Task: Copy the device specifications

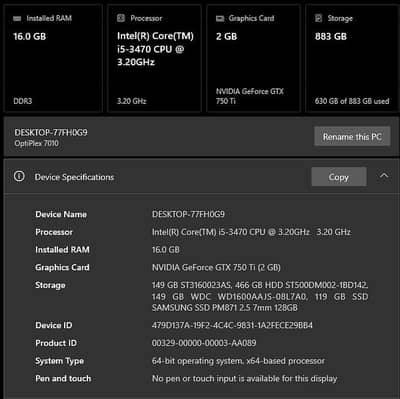Action: coord(339,177)
